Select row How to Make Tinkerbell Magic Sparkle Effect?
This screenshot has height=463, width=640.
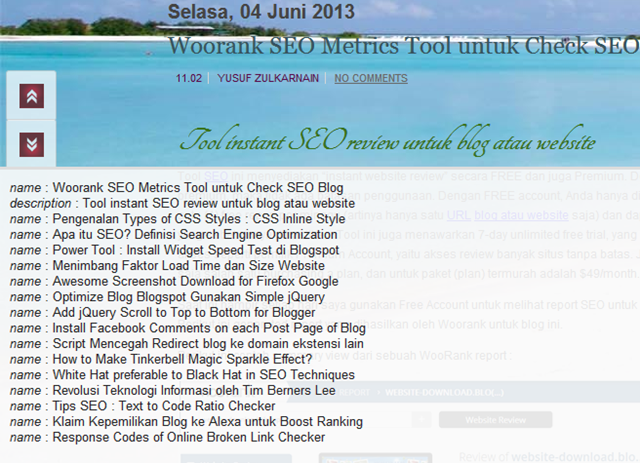(x=161, y=359)
